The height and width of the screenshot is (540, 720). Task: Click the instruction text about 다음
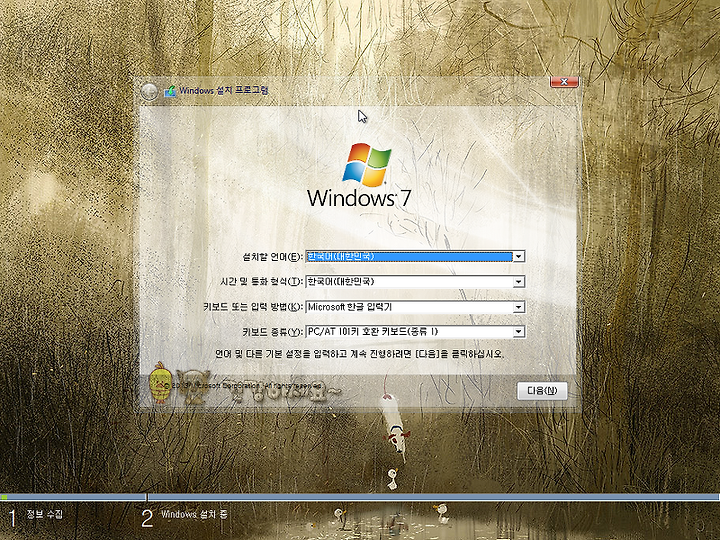pyautogui.click(x=360, y=354)
